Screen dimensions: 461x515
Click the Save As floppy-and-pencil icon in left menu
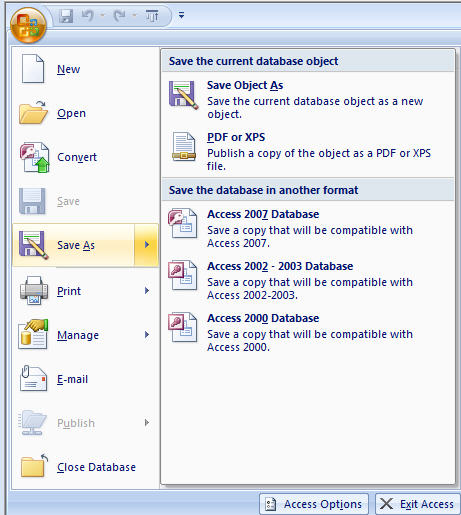34,245
